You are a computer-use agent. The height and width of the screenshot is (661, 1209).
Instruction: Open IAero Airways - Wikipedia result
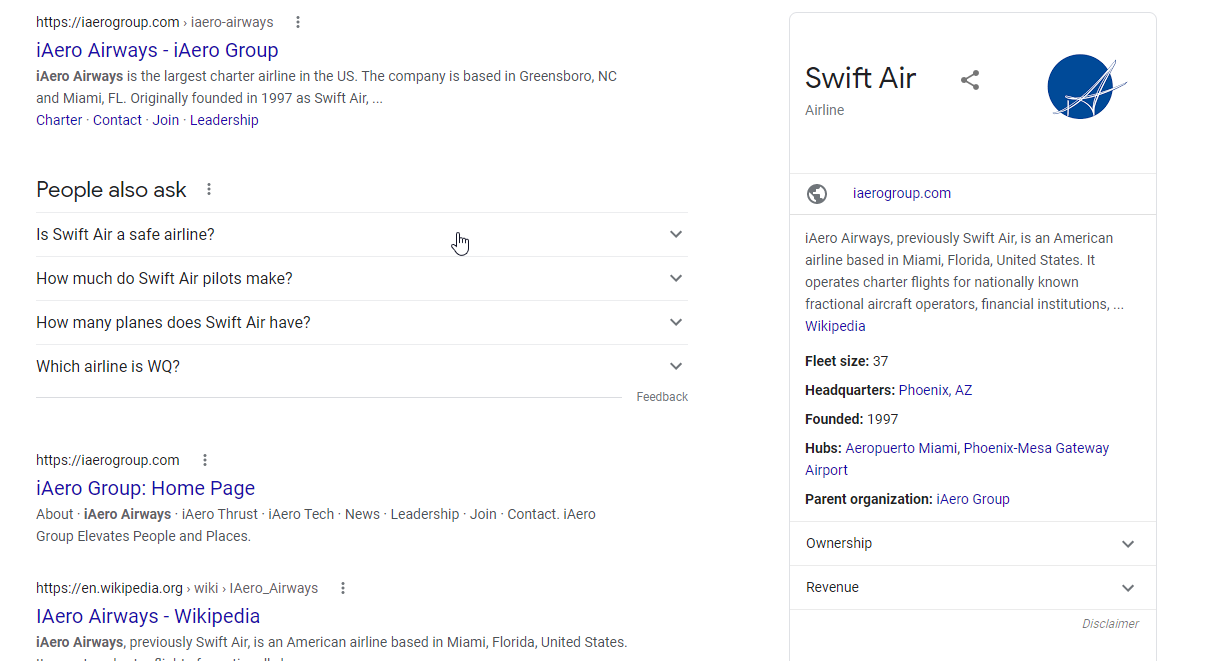(148, 616)
